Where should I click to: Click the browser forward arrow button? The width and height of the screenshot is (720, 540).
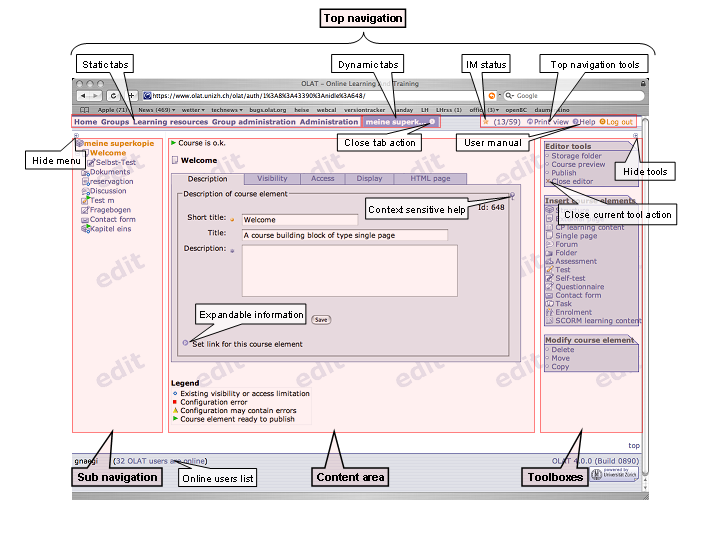[x=95, y=96]
